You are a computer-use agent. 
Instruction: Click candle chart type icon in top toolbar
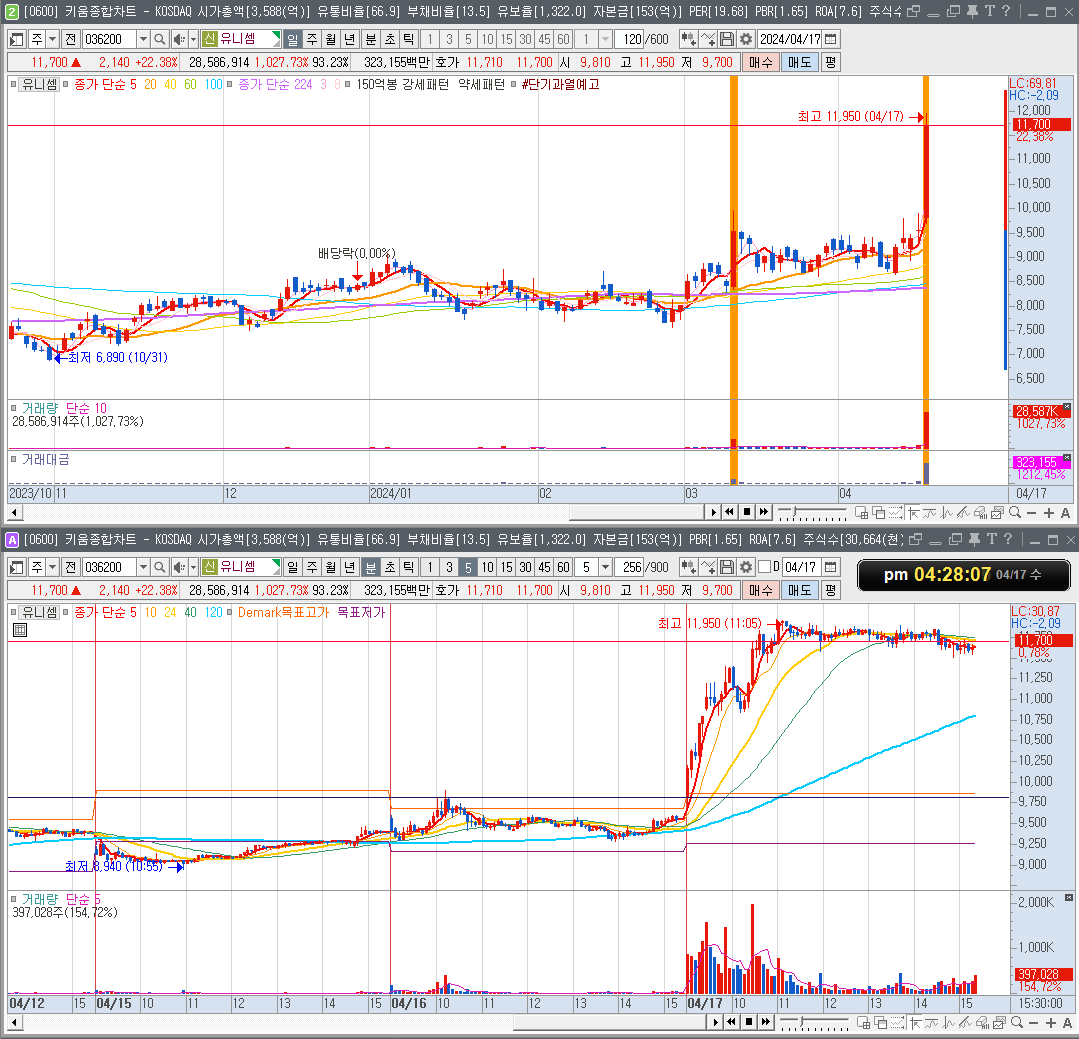(x=688, y=39)
